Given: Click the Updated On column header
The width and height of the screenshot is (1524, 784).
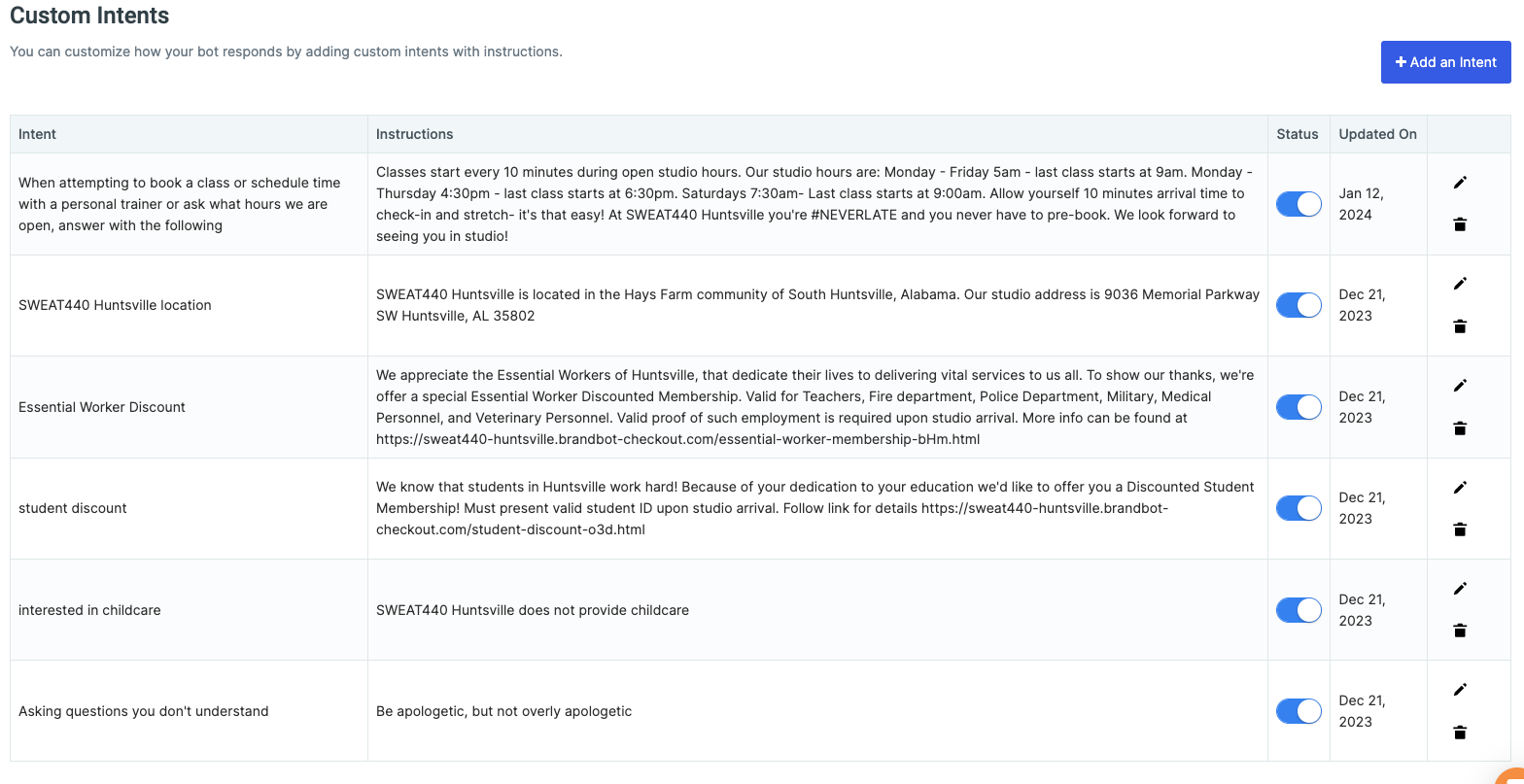Looking at the screenshot, I should tap(1377, 134).
